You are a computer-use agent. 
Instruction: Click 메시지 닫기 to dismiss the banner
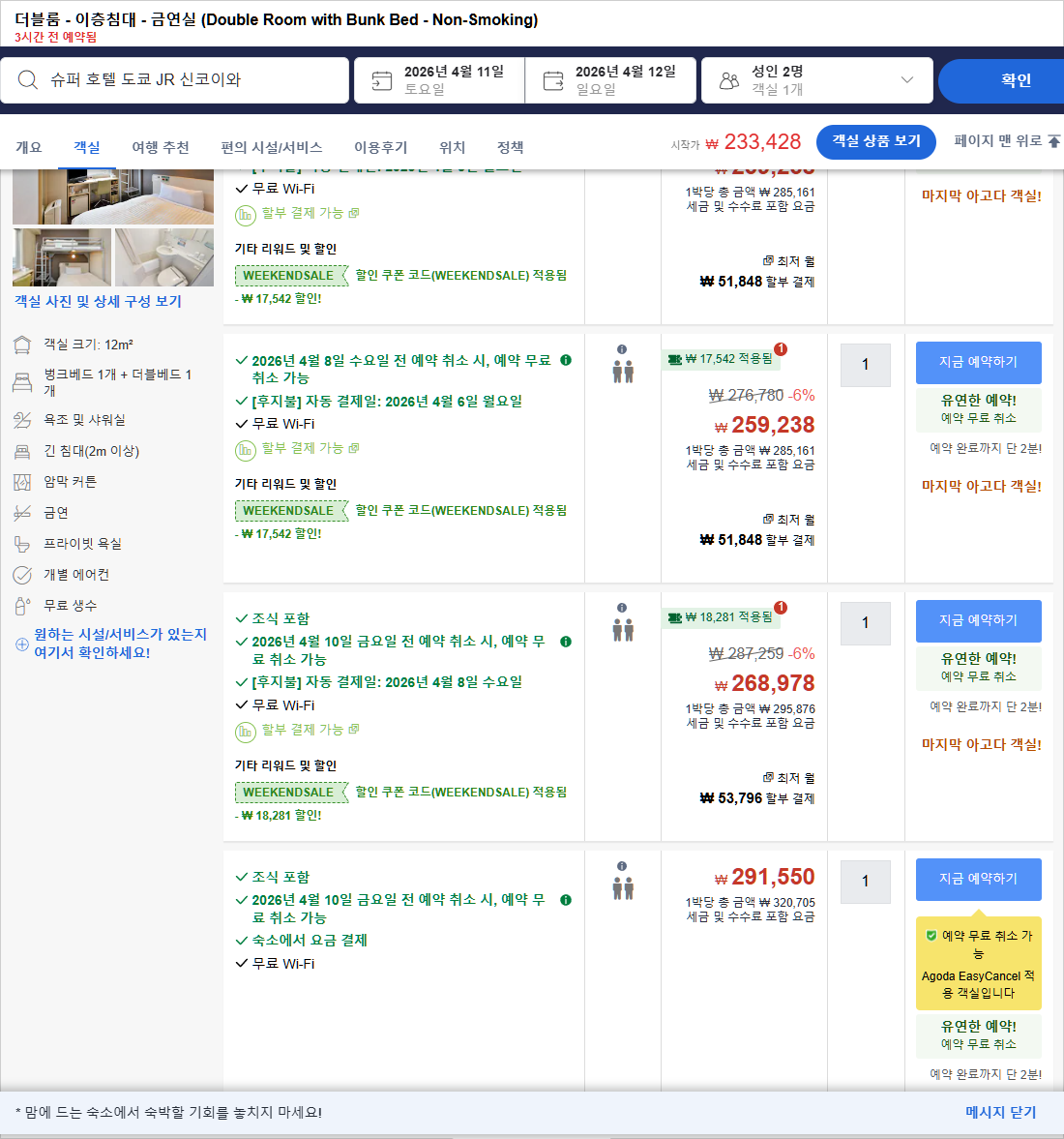click(1000, 1112)
